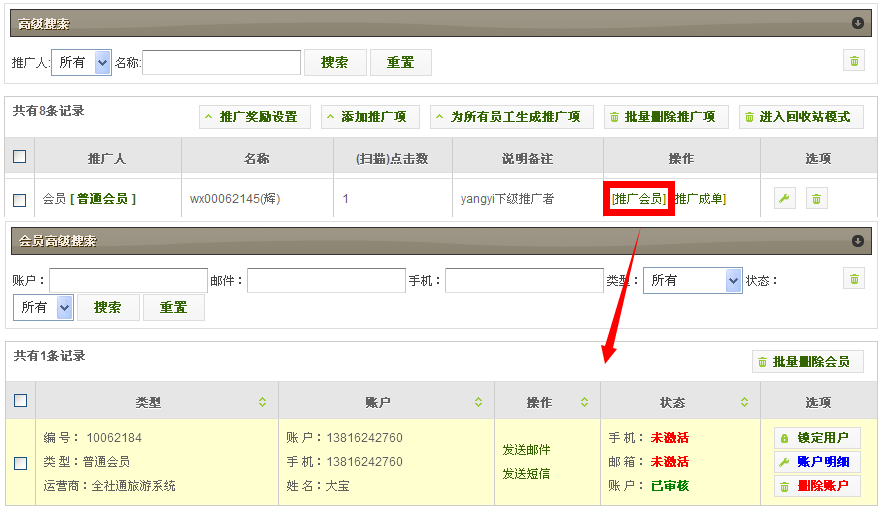Click the 锁定用户 button
Image resolution: width=885 pixels, height=510 pixels.
[x=817, y=438]
